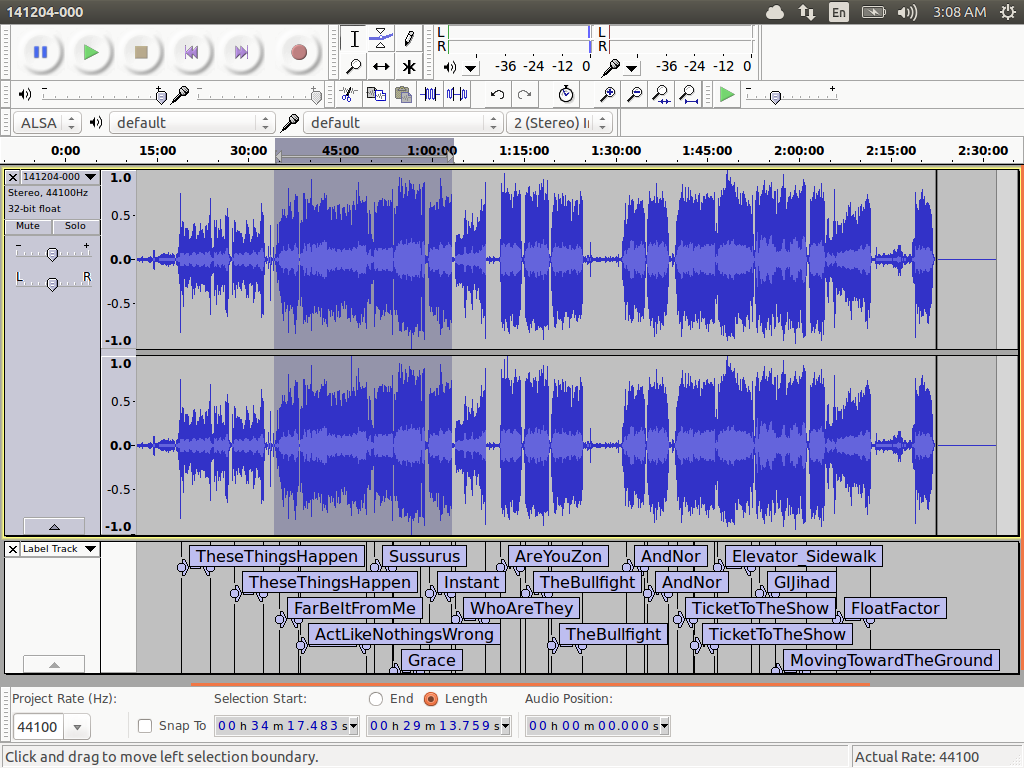Click the MovingTowardTheGround label
1024x768 pixels.
click(x=890, y=660)
